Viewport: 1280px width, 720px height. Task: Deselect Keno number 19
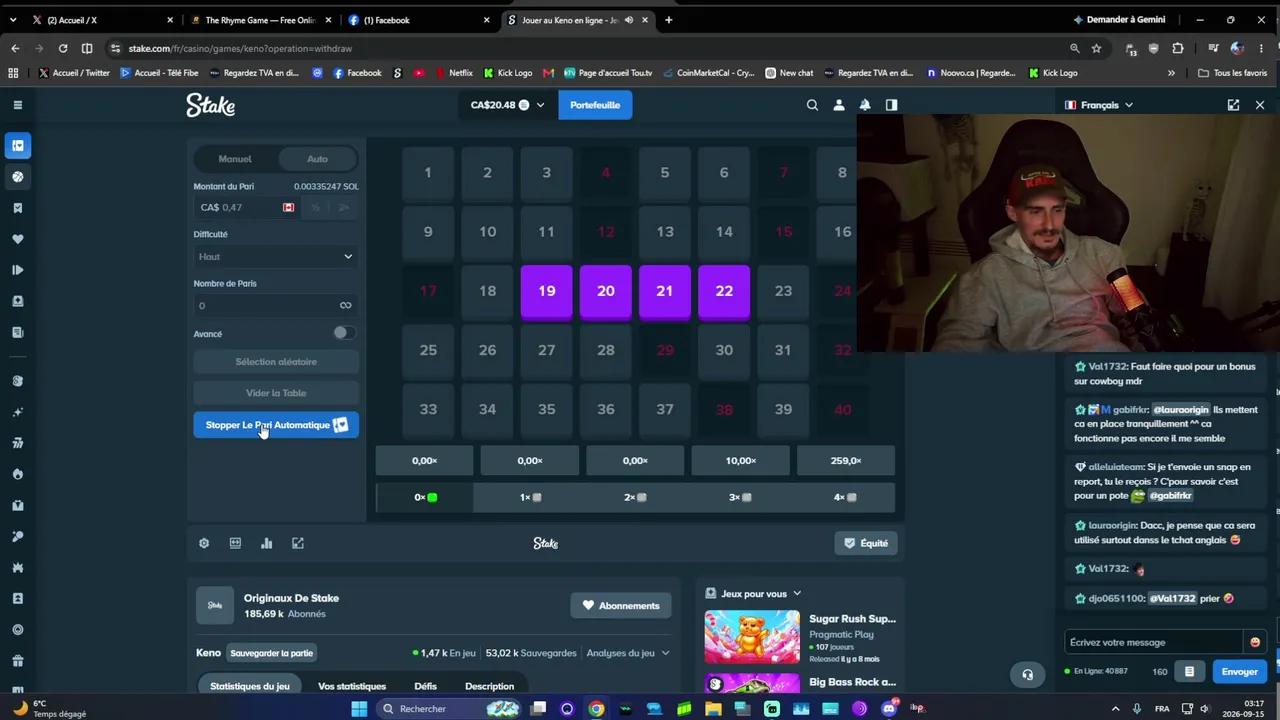(x=547, y=291)
